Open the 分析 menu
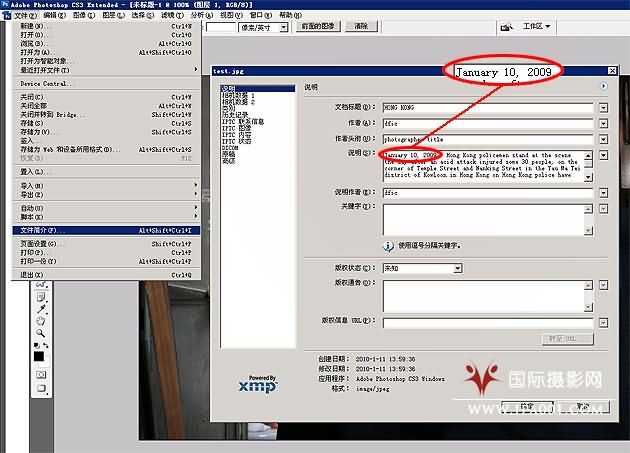This screenshot has width=630, height=453. 202,15
